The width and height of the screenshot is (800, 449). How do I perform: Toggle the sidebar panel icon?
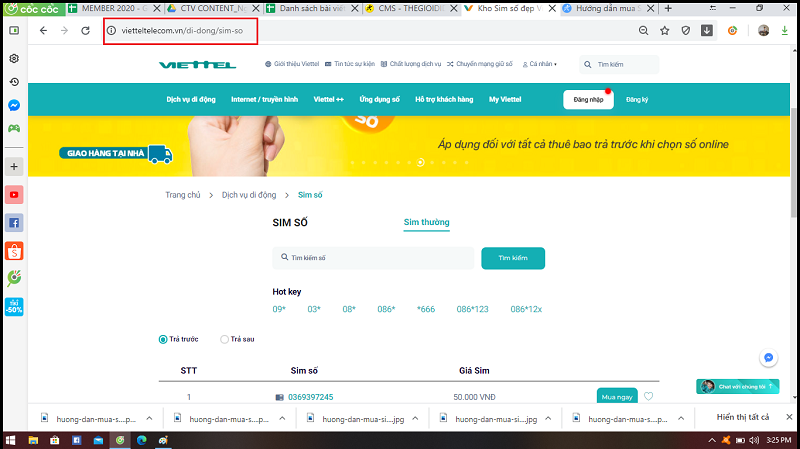pyautogui.click(x=14, y=31)
